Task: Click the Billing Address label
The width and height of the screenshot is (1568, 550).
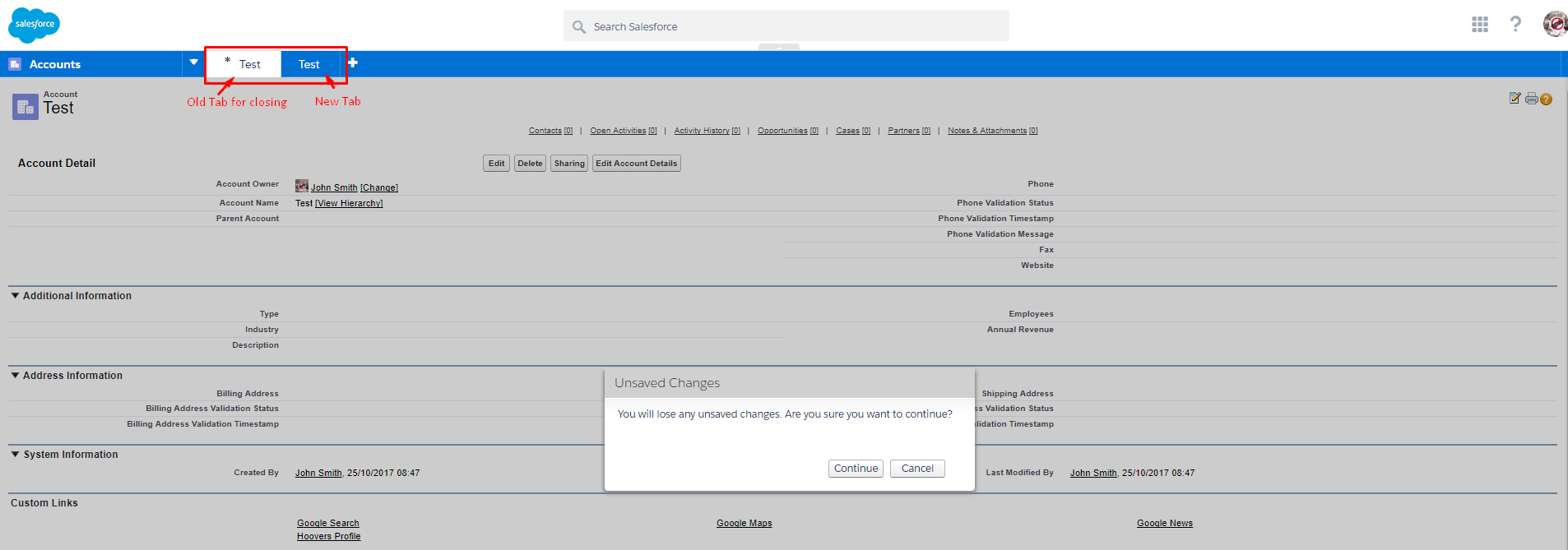Action: pyautogui.click(x=248, y=394)
